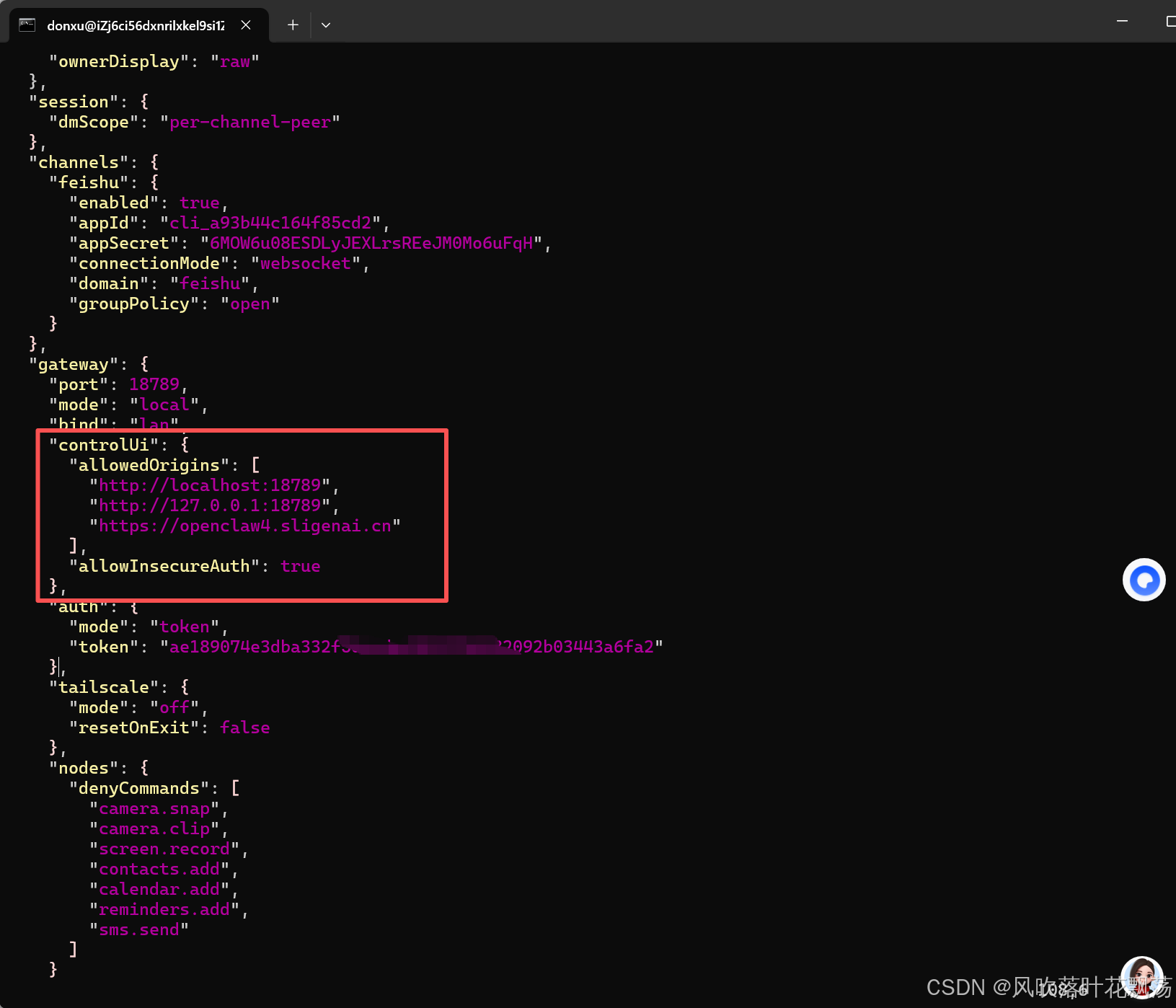This screenshot has width=1176, height=1008.
Task: Click the "sms.send" entry
Action: click(x=139, y=930)
